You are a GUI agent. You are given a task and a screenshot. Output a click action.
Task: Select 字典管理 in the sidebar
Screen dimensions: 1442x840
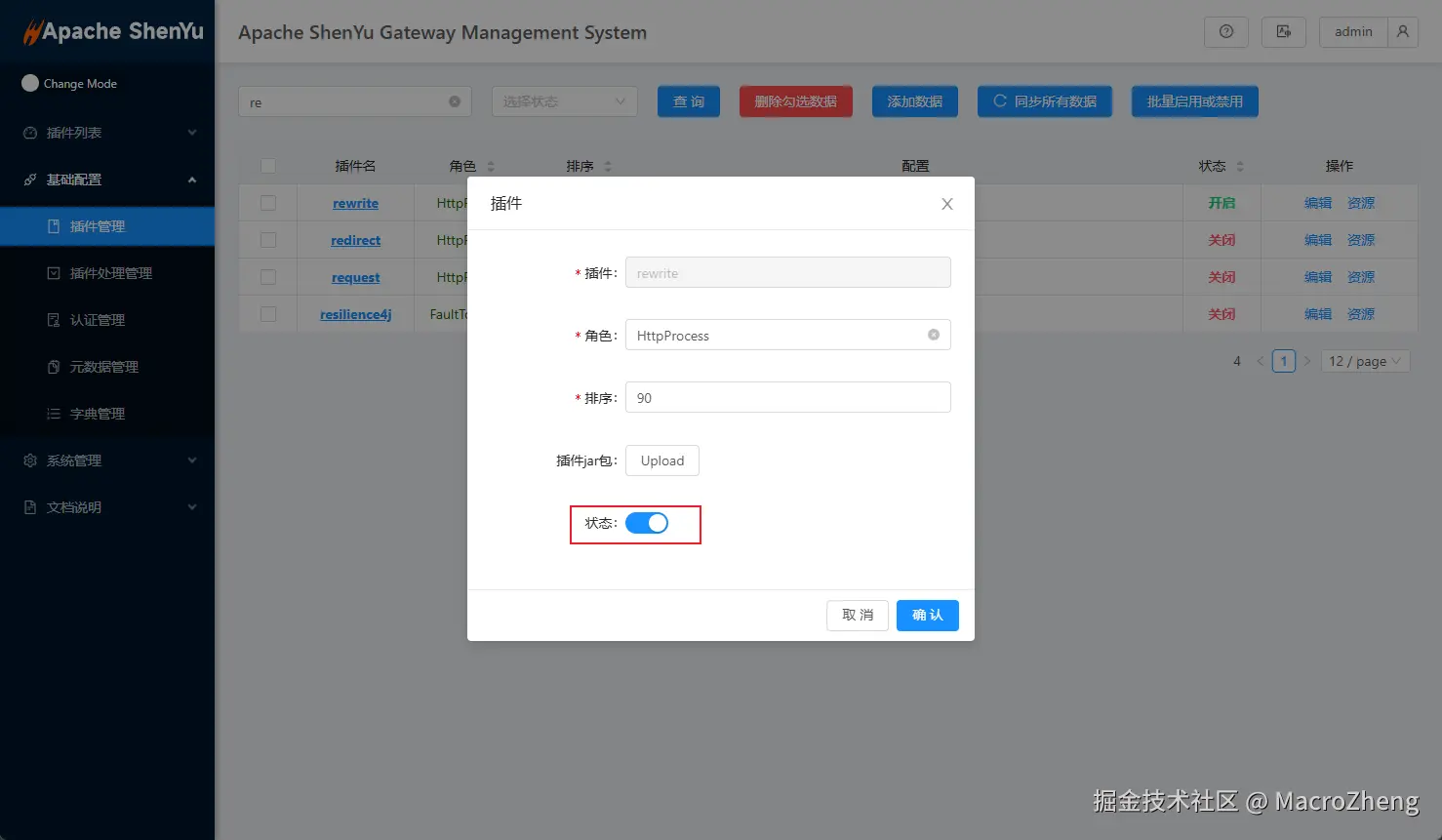tap(107, 414)
